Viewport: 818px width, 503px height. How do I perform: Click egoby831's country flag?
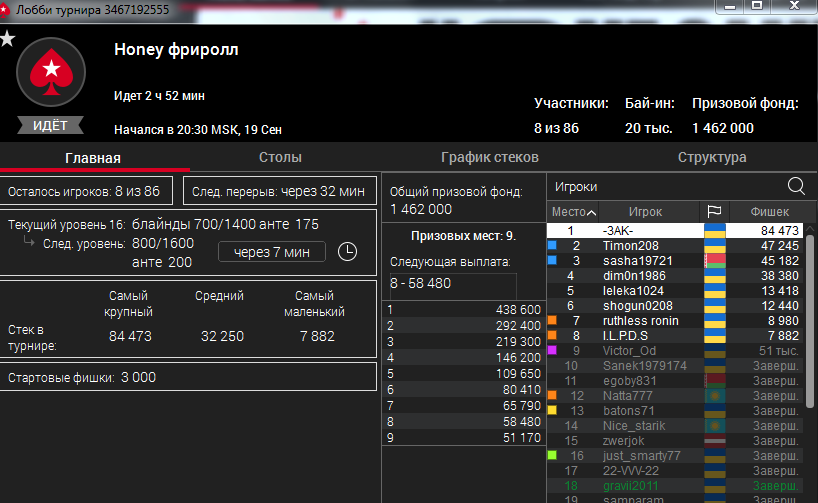[x=715, y=381]
